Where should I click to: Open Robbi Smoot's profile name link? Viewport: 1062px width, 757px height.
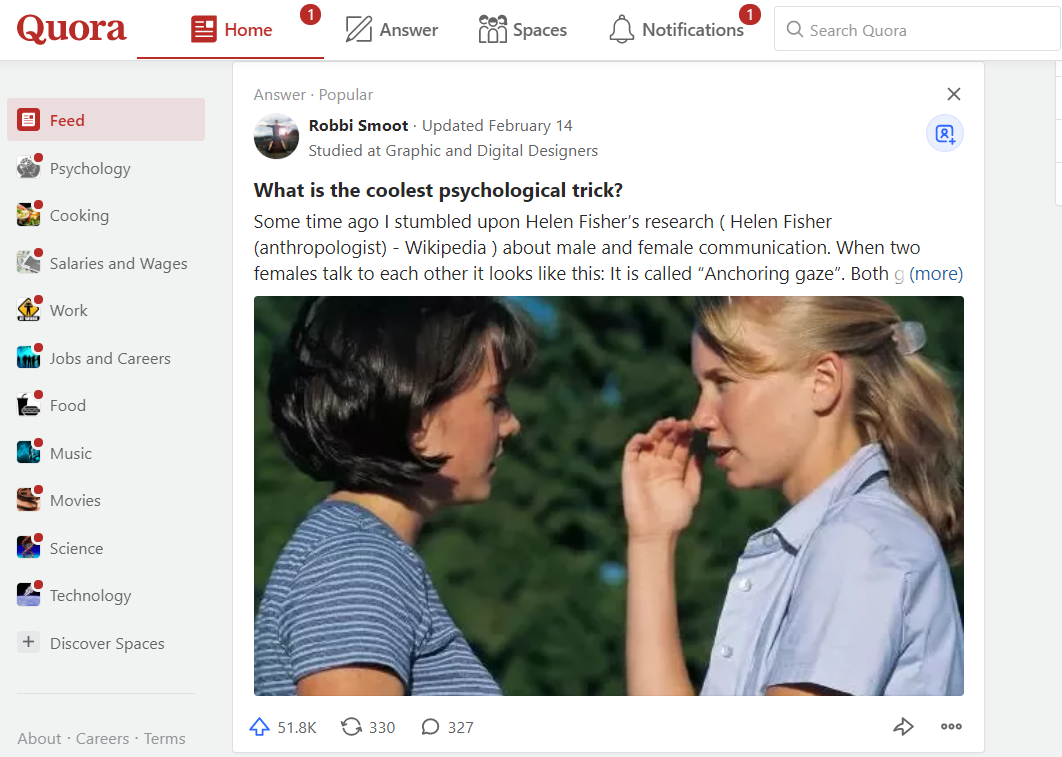point(358,126)
